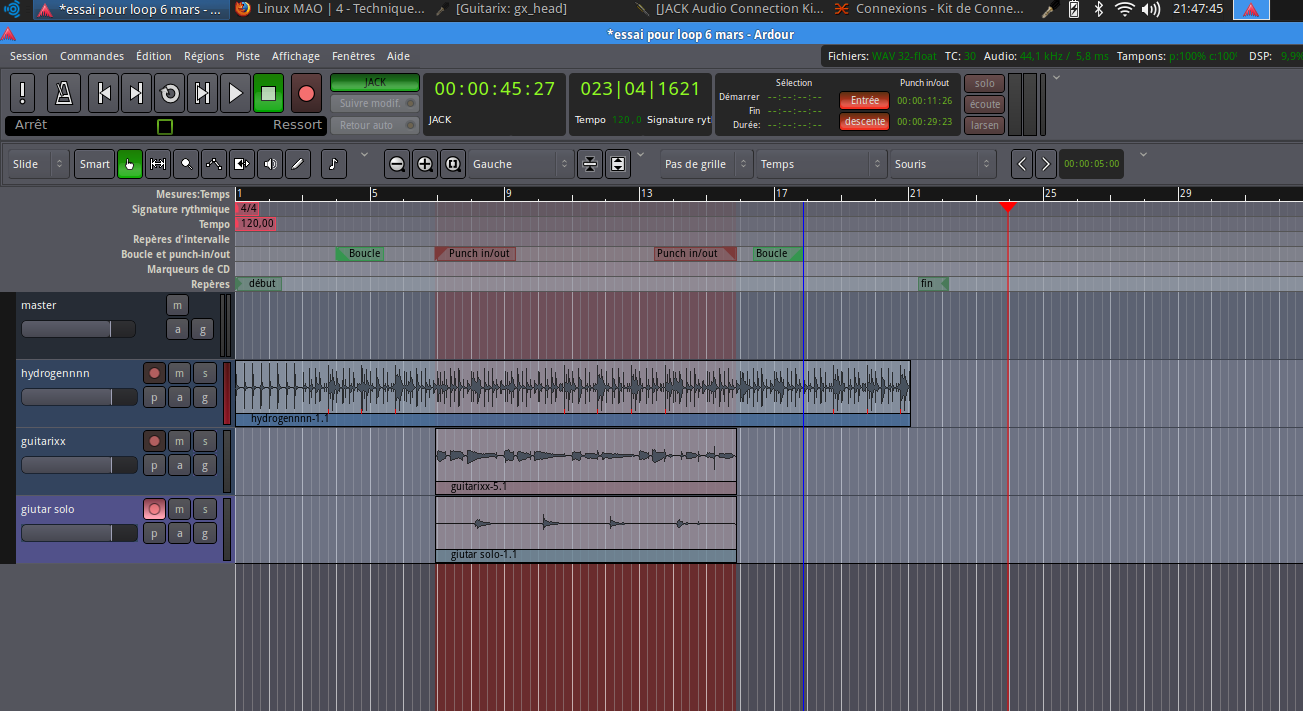The image size is (1303, 711).
Task: Toggle the metronome click
Action: [x=64, y=93]
